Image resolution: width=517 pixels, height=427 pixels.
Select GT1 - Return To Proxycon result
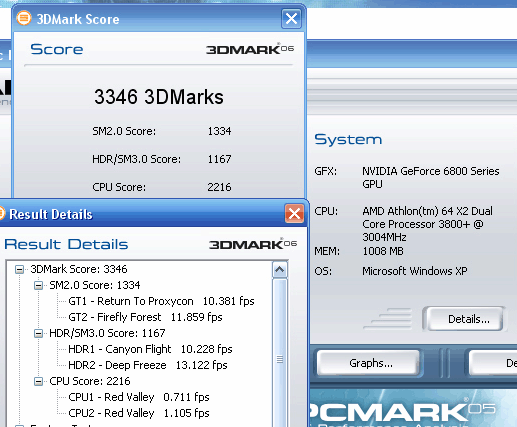[x=161, y=301]
